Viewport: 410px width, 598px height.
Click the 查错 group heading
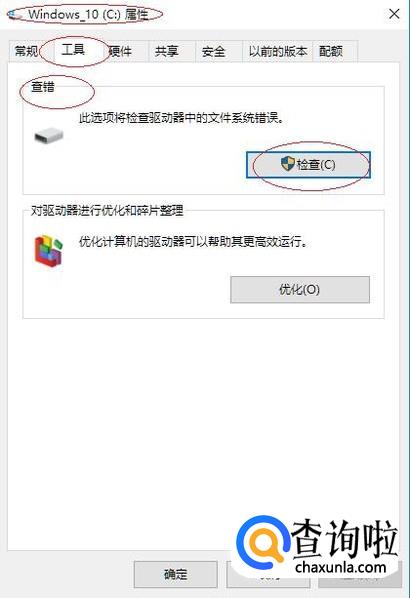(43, 87)
